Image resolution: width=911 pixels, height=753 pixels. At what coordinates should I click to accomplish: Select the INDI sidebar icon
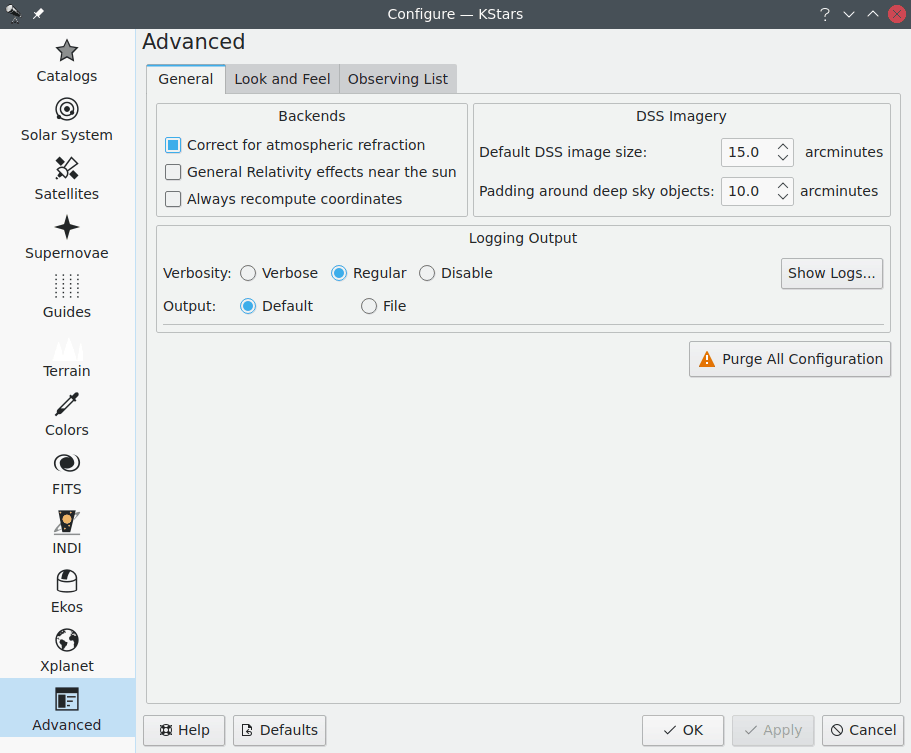click(x=67, y=533)
